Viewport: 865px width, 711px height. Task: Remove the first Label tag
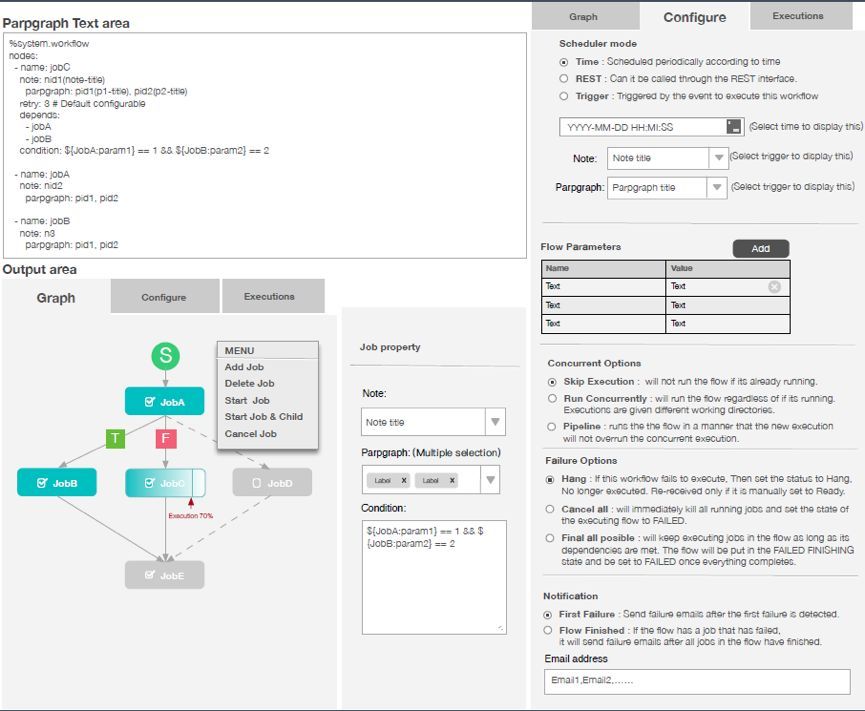click(x=404, y=480)
